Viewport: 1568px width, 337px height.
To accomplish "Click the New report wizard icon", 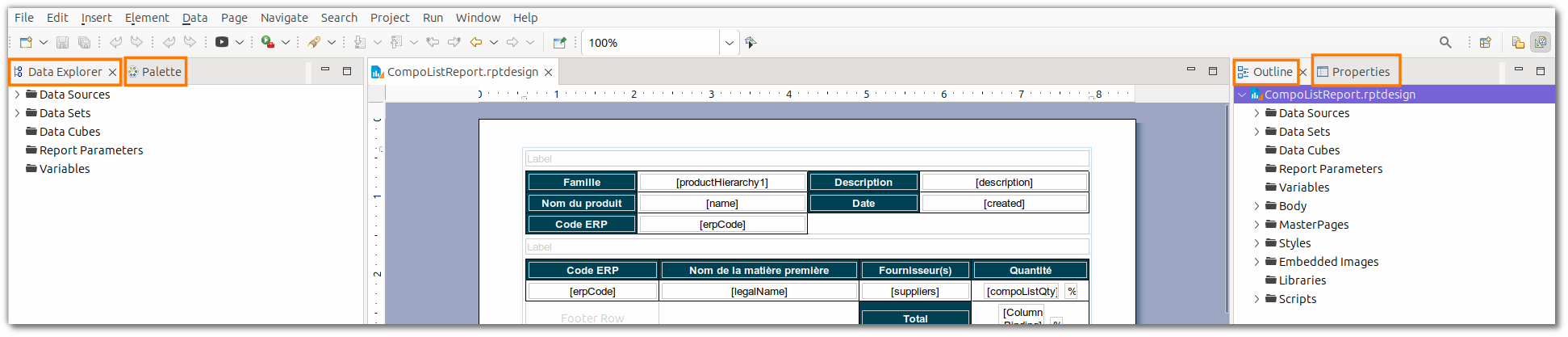I will click(26, 43).
